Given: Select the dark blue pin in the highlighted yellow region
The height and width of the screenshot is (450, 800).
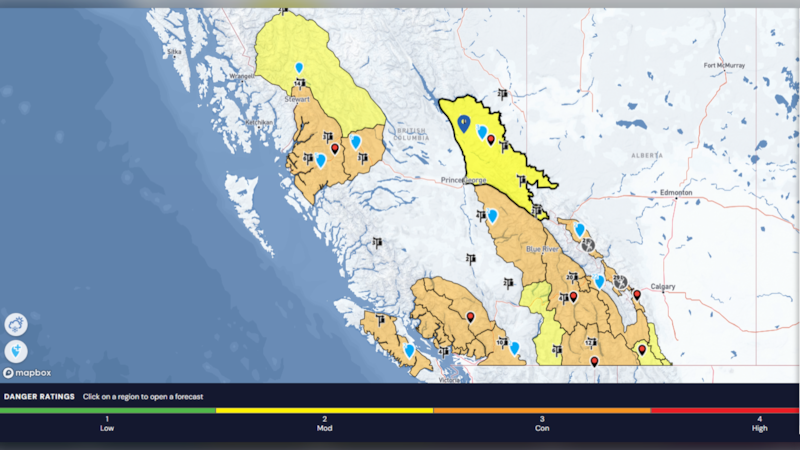Looking at the screenshot, I should coord(464,123).
